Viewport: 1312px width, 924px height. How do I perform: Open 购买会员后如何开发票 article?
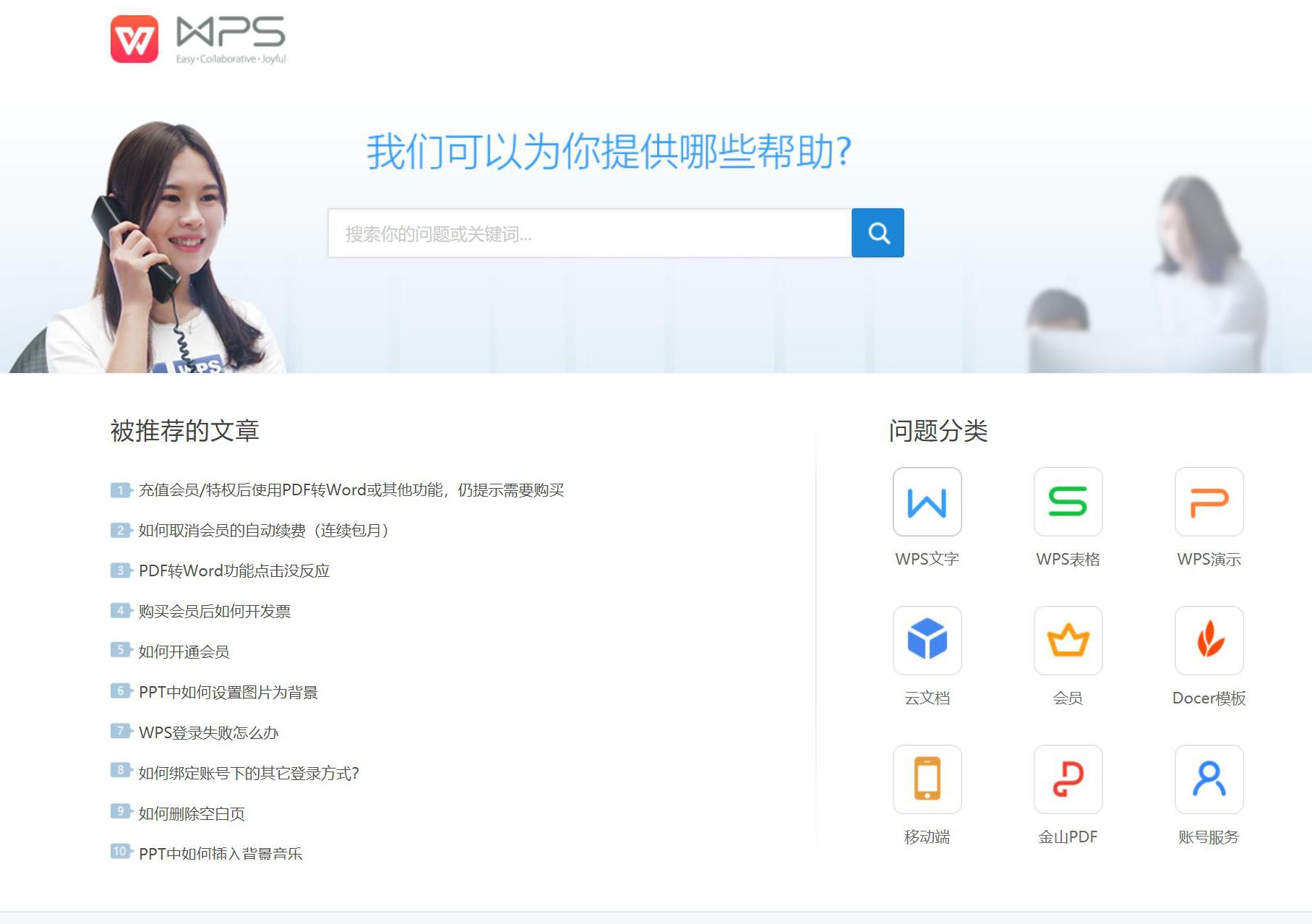[214, 612]
